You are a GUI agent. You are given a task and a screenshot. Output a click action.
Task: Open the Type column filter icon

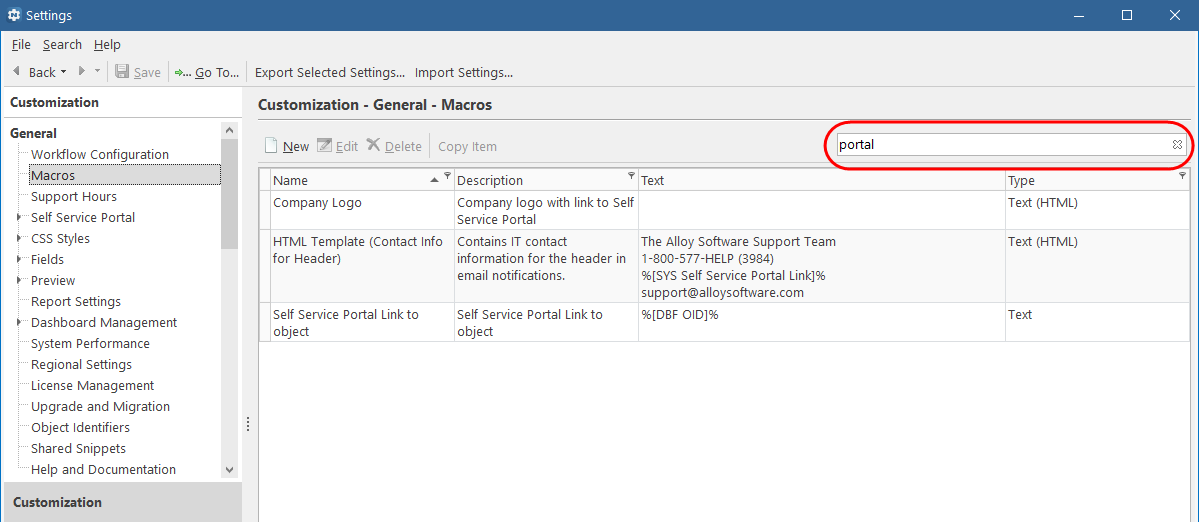pos(1183,176)
